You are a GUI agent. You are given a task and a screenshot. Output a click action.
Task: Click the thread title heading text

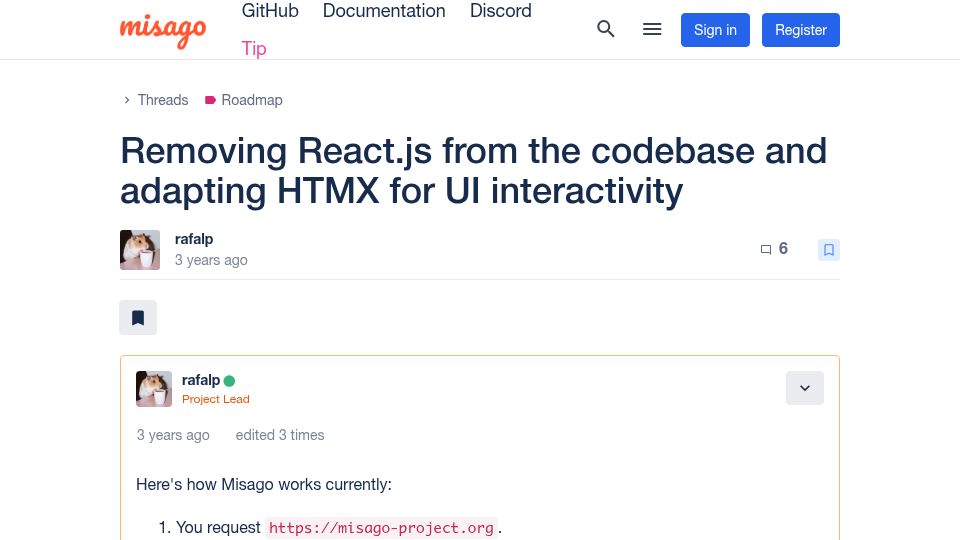[473, 170]
